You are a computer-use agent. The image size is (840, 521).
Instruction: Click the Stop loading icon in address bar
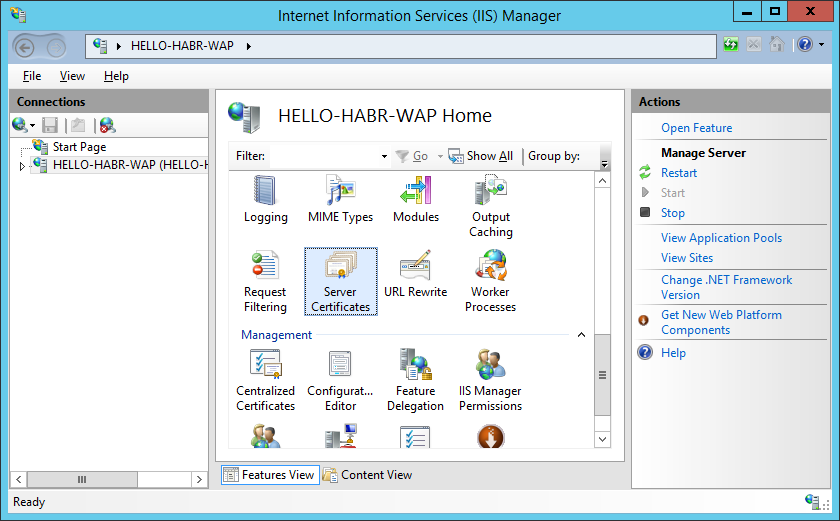point(754,44)
